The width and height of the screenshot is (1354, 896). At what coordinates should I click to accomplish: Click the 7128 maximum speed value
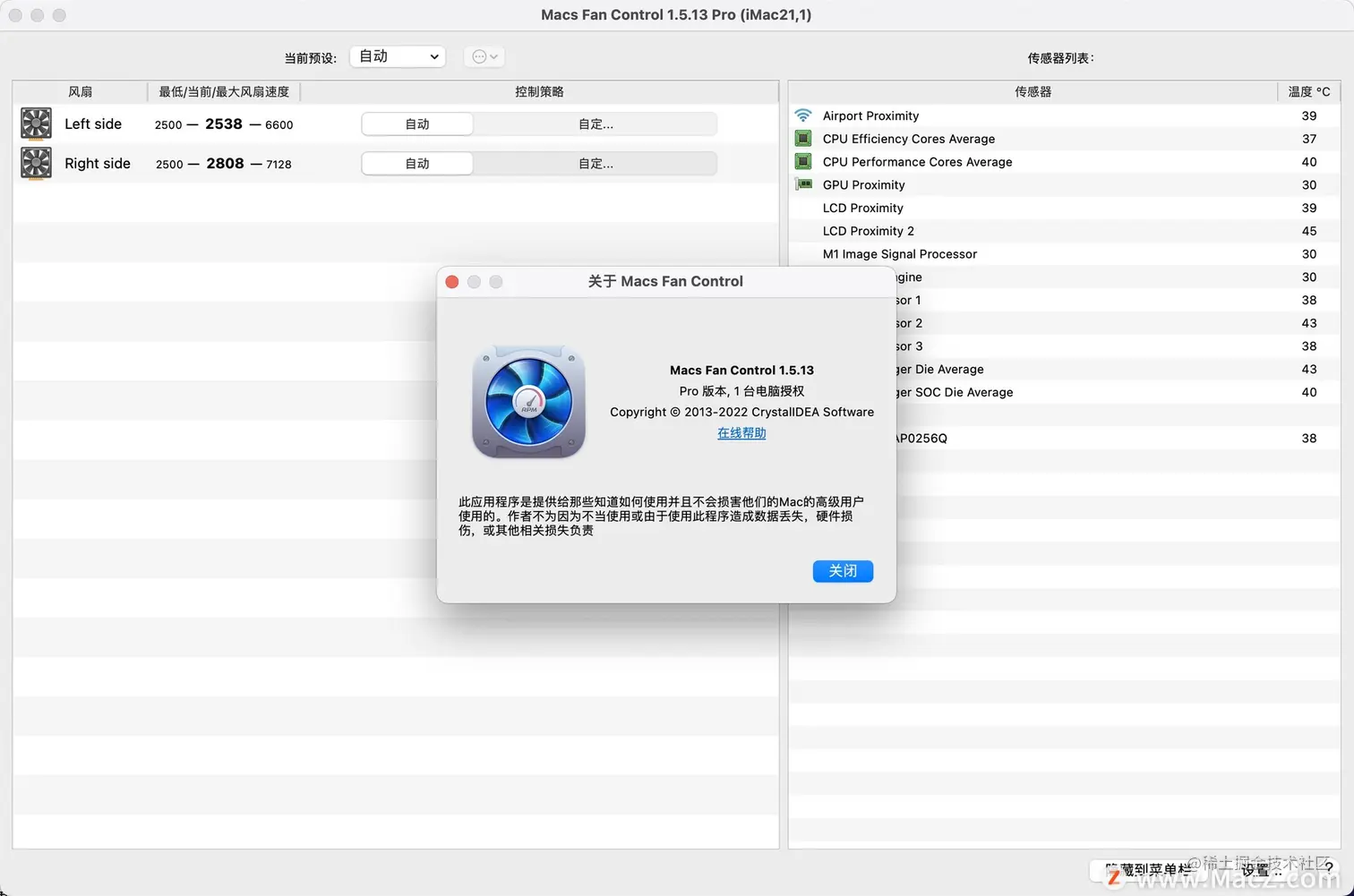[279, 165]
